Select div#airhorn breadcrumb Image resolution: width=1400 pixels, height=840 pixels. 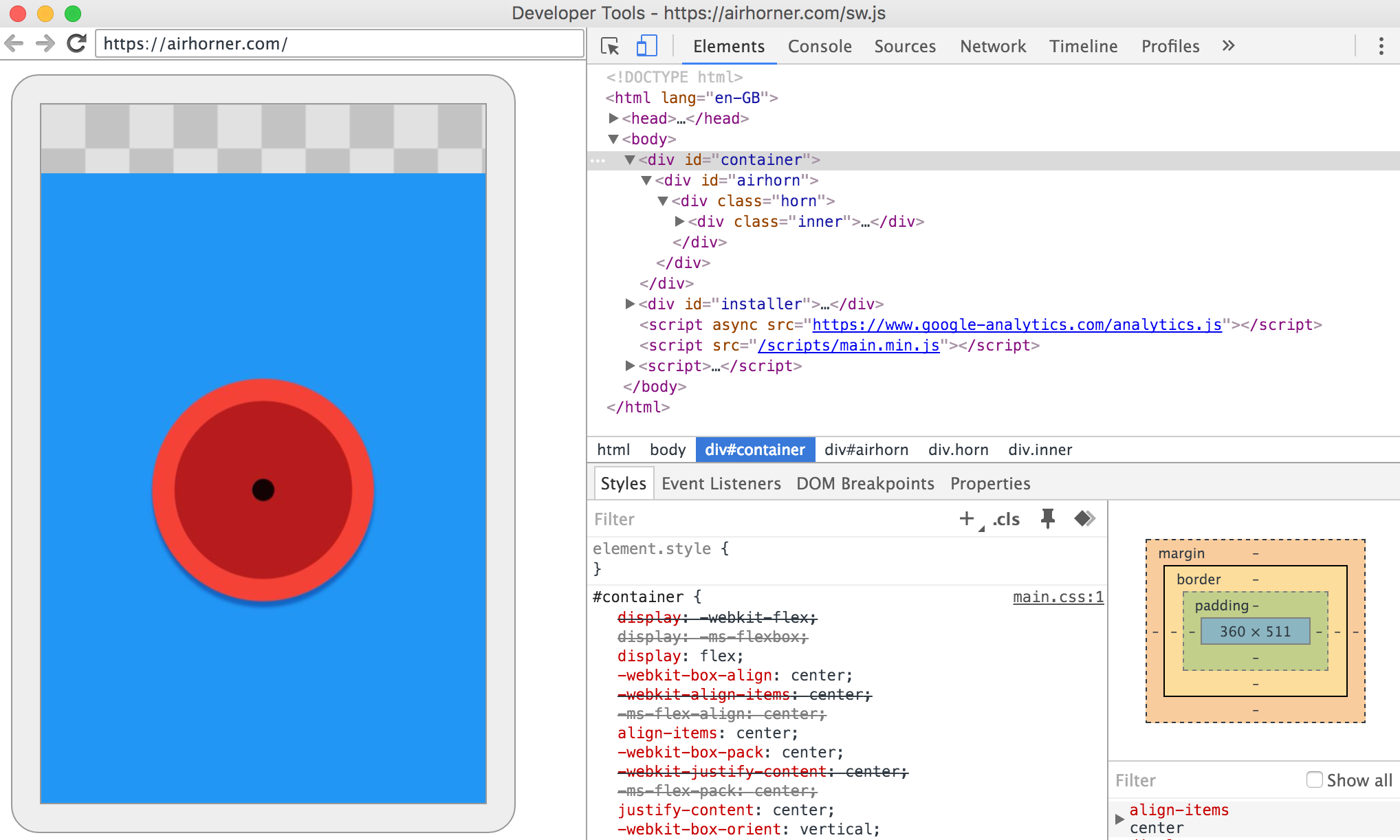pyautogui.click(x=866, y=450)
